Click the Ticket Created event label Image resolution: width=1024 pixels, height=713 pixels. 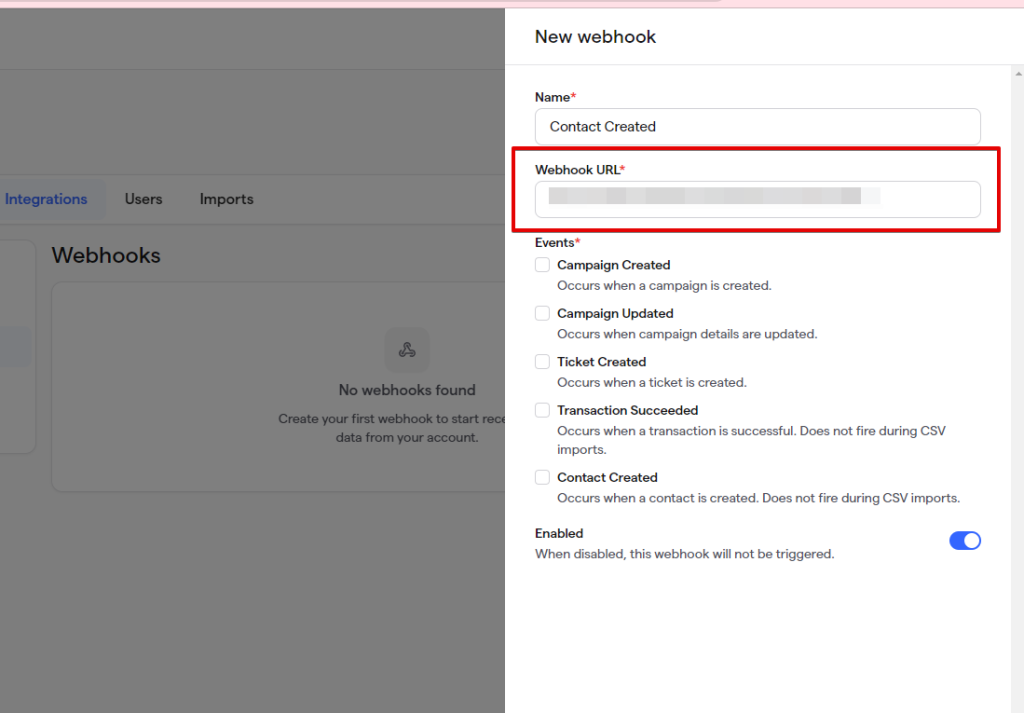601,362
